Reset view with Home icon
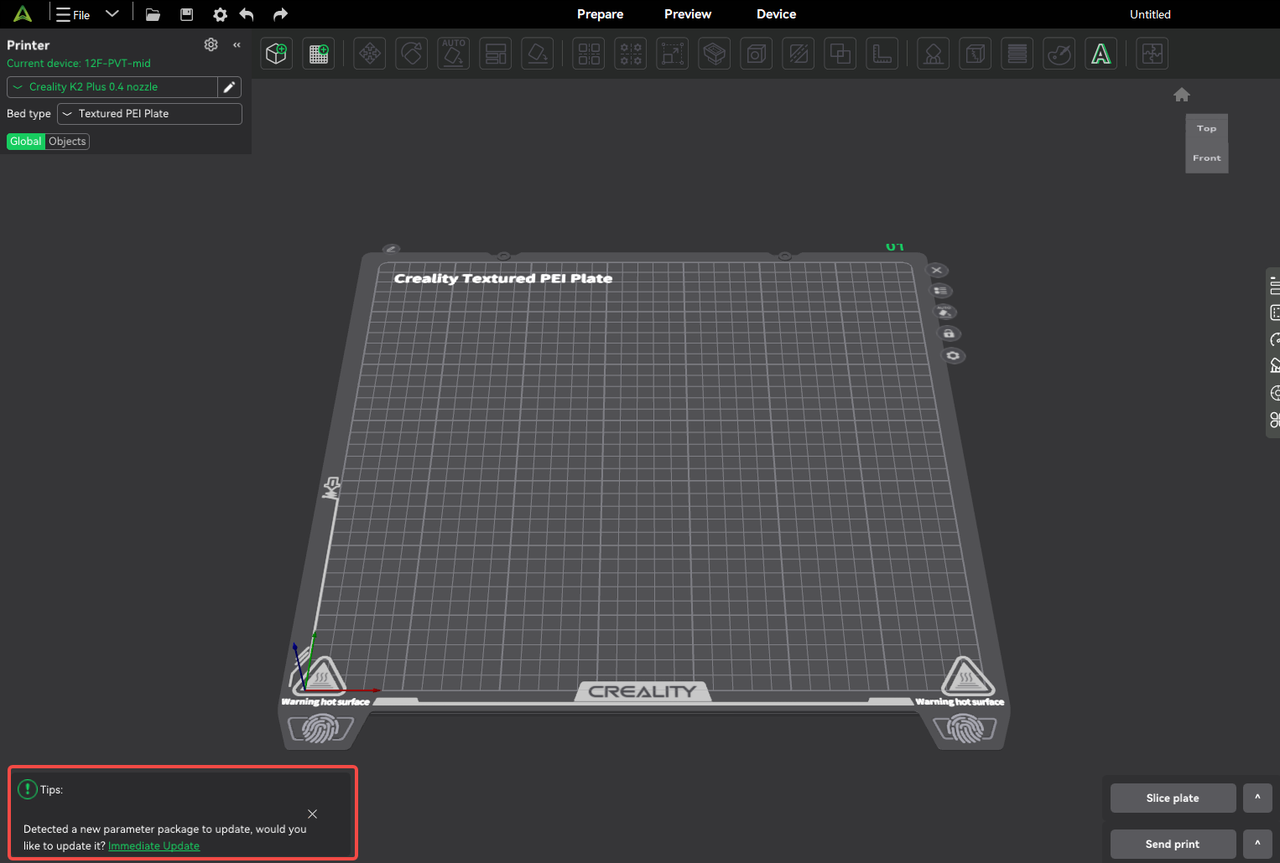The height and width of the screenshot is (863, 1280). [1181, 95]
